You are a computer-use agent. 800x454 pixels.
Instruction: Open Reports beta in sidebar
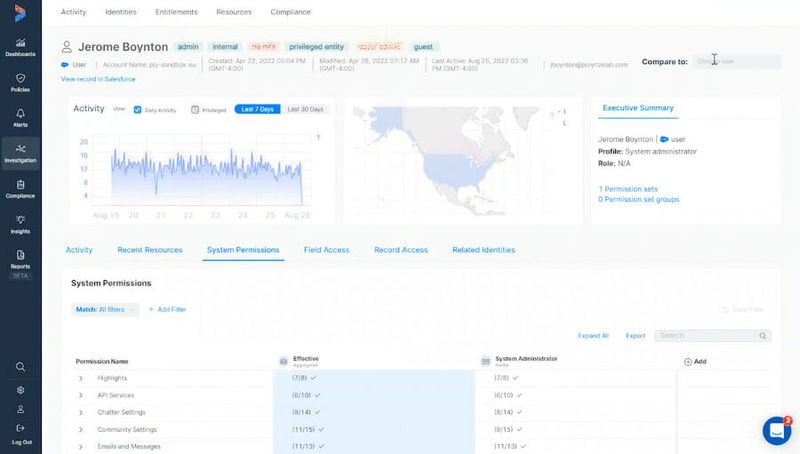pyautogui.click(x=21, y=260)
